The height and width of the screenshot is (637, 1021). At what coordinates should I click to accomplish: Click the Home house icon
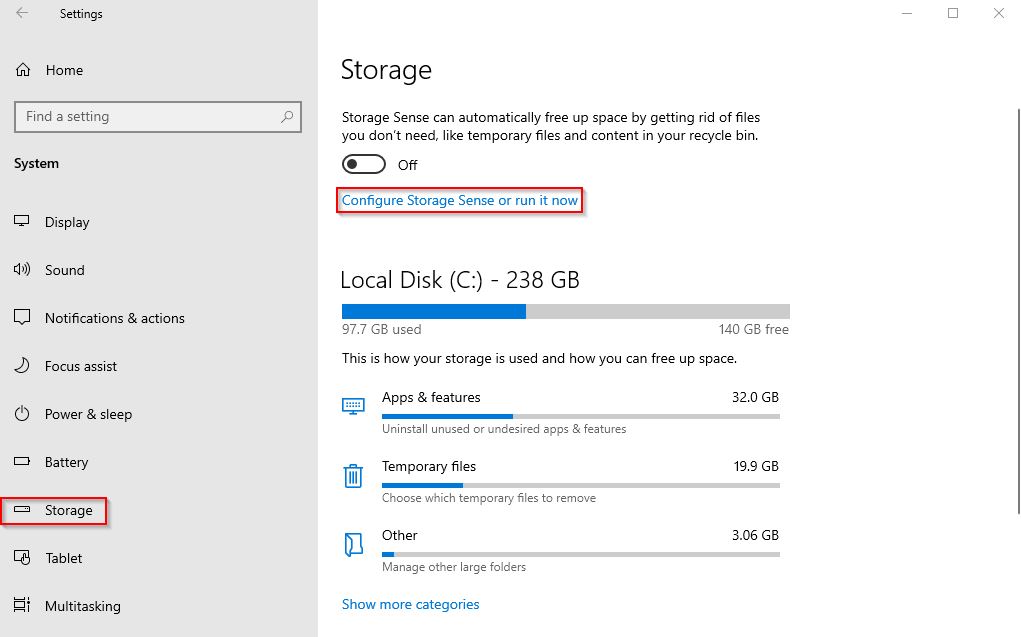(x=22, y=70)
